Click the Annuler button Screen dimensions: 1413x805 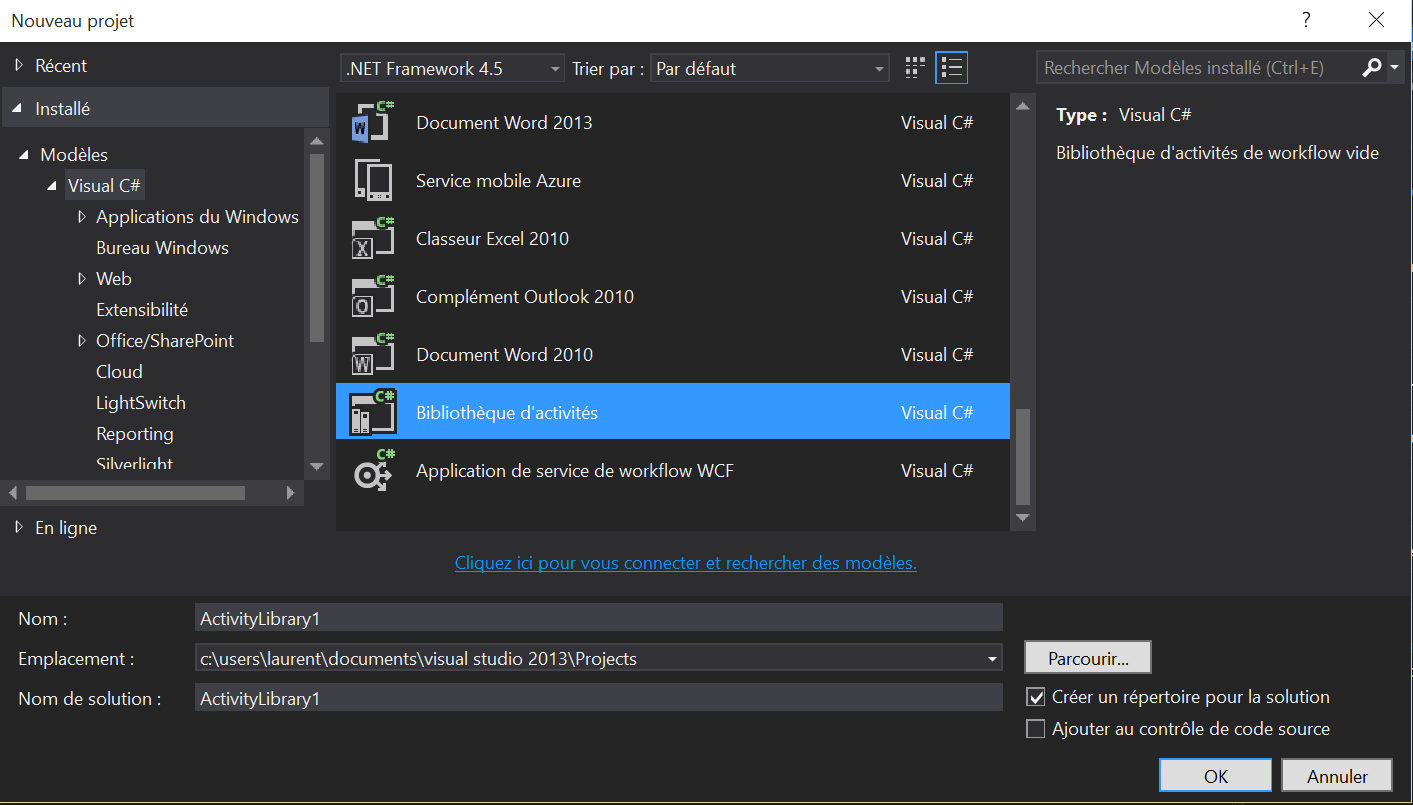1338,776
